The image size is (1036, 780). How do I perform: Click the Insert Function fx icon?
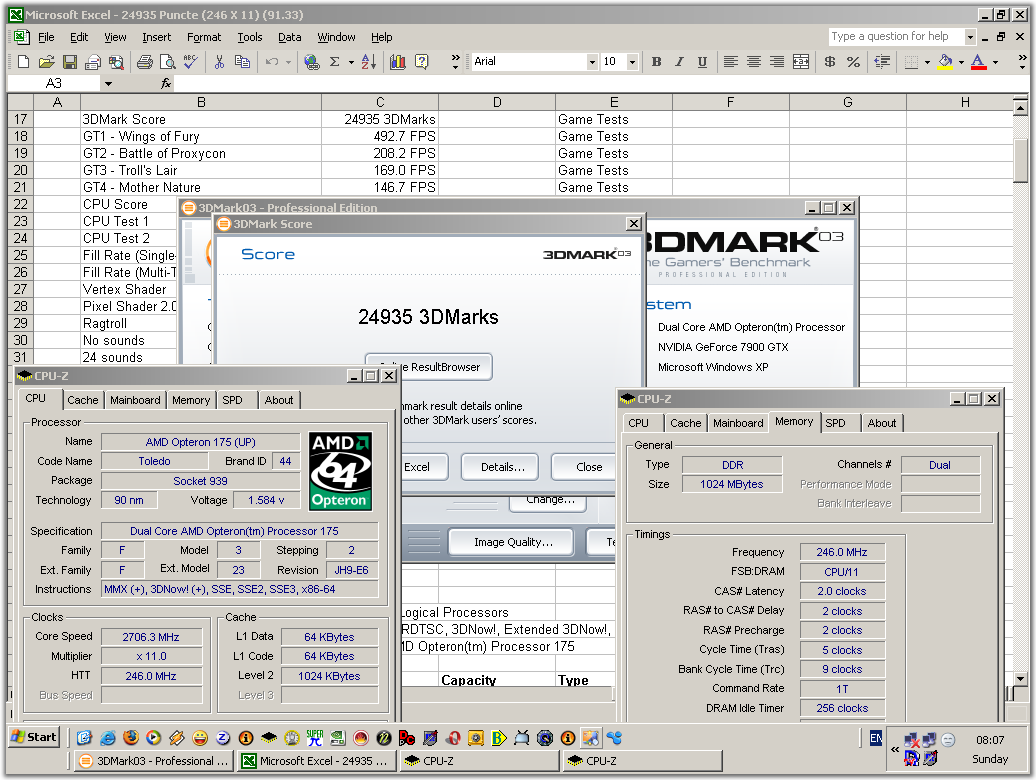[166, 83]
